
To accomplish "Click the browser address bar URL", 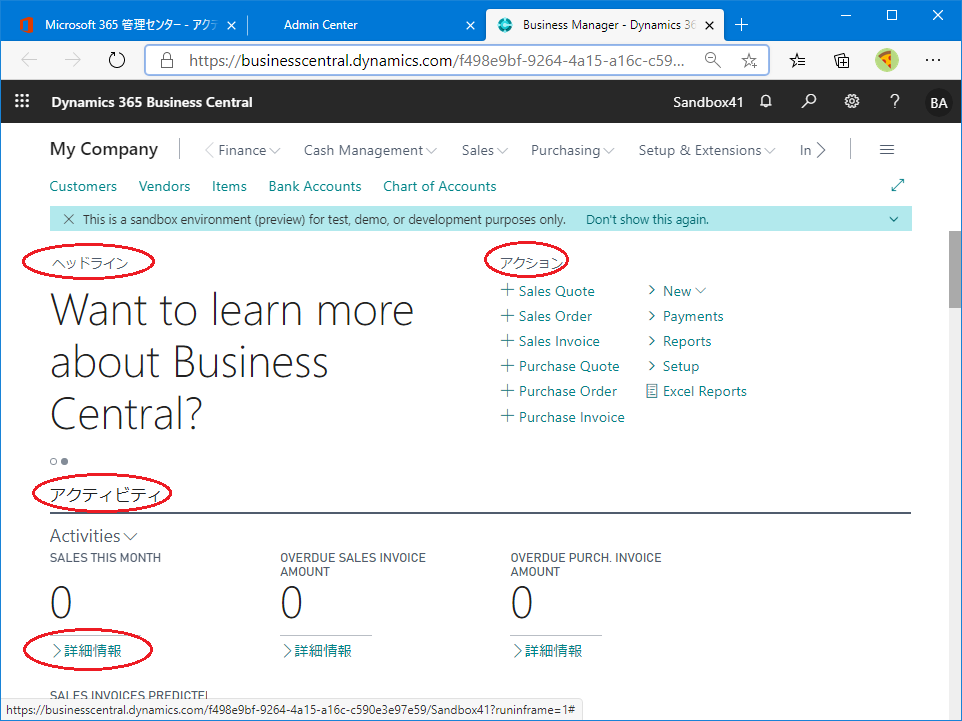I will pyautogui.click(x=437, y=60).
